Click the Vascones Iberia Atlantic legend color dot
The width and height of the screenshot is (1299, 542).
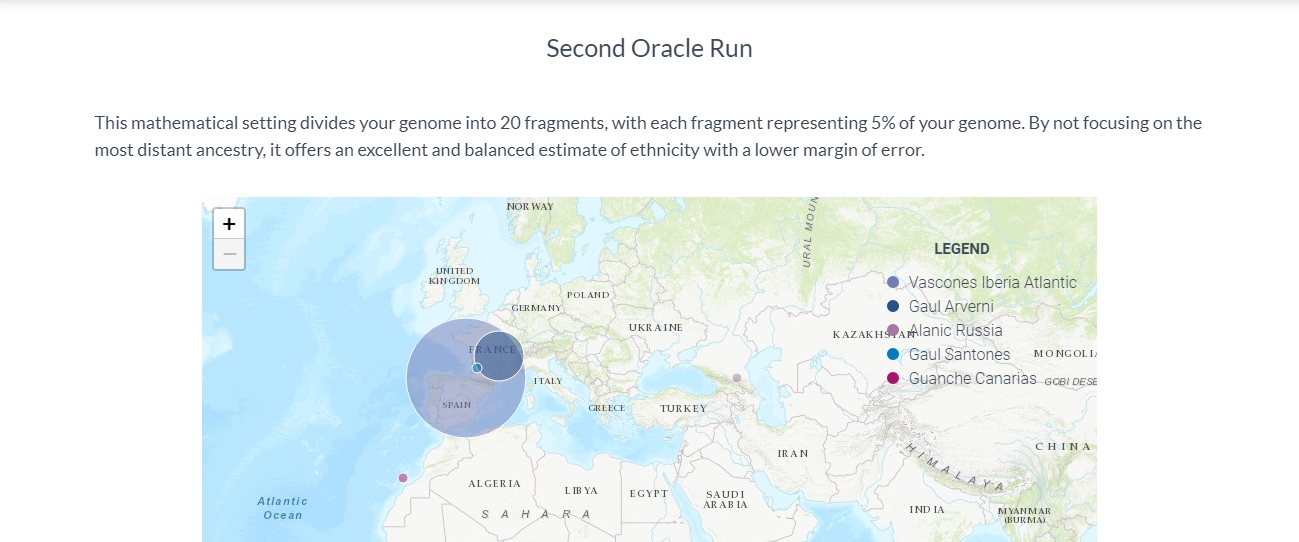(893, 282)
